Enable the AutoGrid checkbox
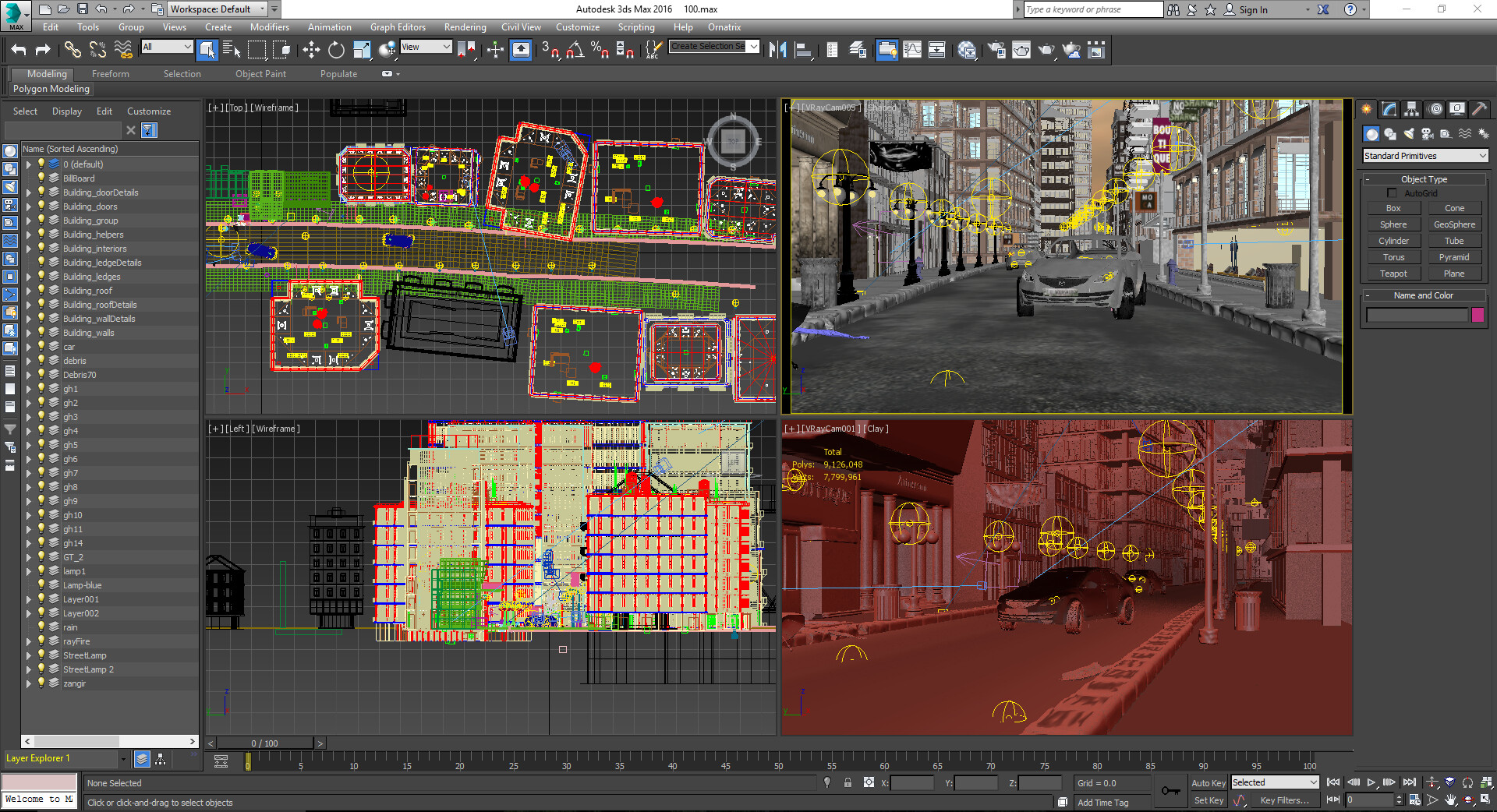The height and width of the screenshot is (812, 1497). tap(1392, 193)
